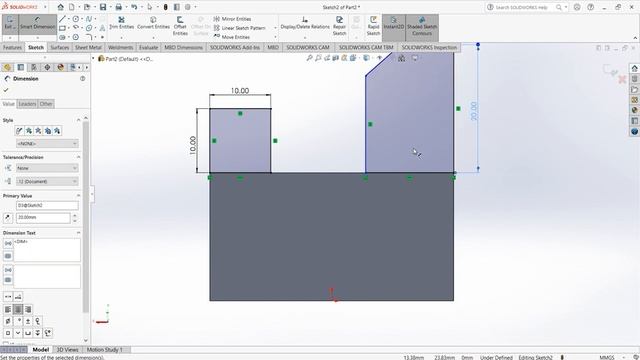This screenshot has width=640, height=360.
Task: Click the 20.00 vertical dimension in sketch
Action: pyautogui.click(x=473, y=111)
